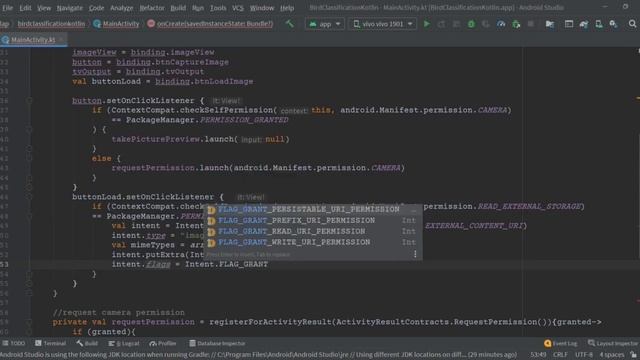Open the File menu

(7, 8)
